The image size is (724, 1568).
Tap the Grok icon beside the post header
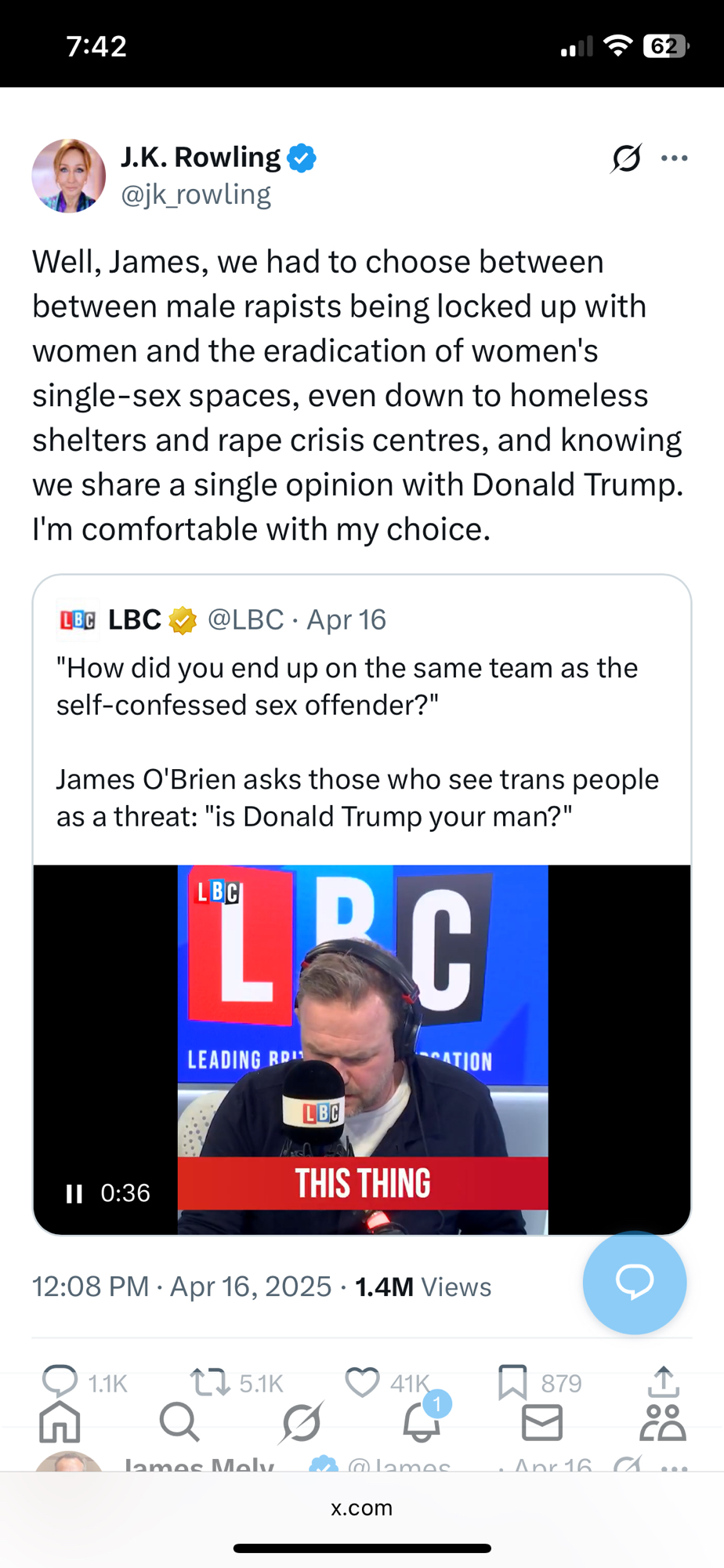626,158
